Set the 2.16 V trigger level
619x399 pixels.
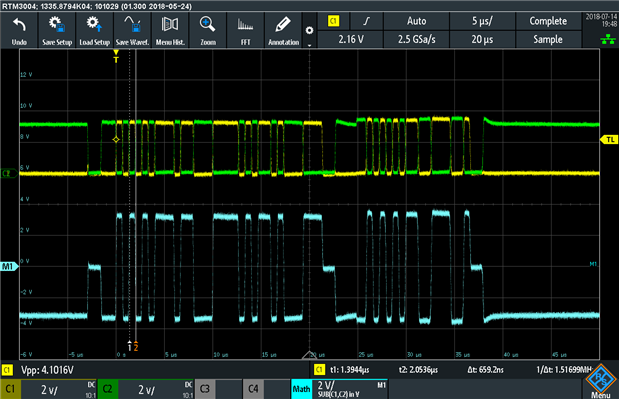point(350,39)
